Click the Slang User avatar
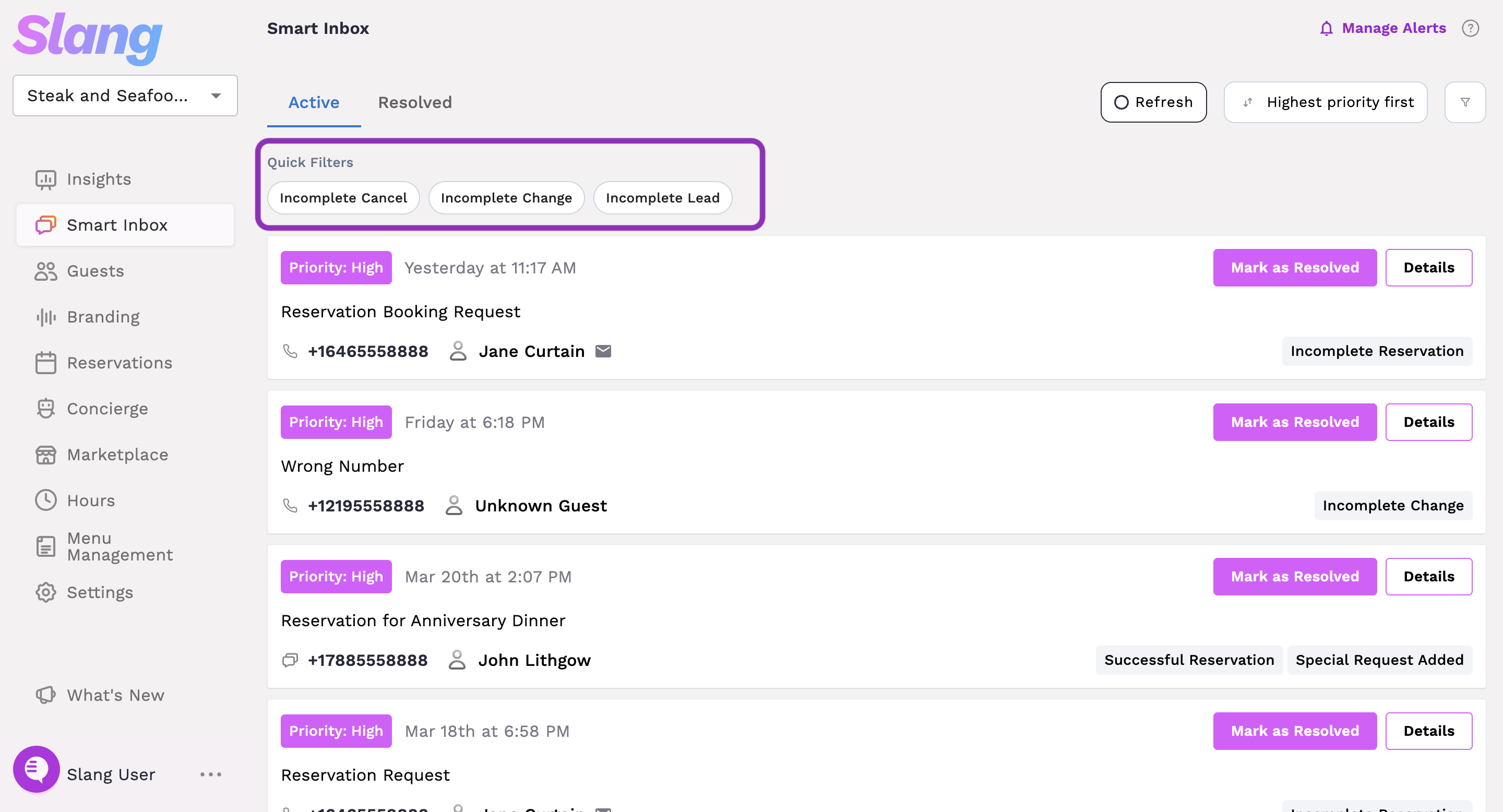 [x=36, y=769]
